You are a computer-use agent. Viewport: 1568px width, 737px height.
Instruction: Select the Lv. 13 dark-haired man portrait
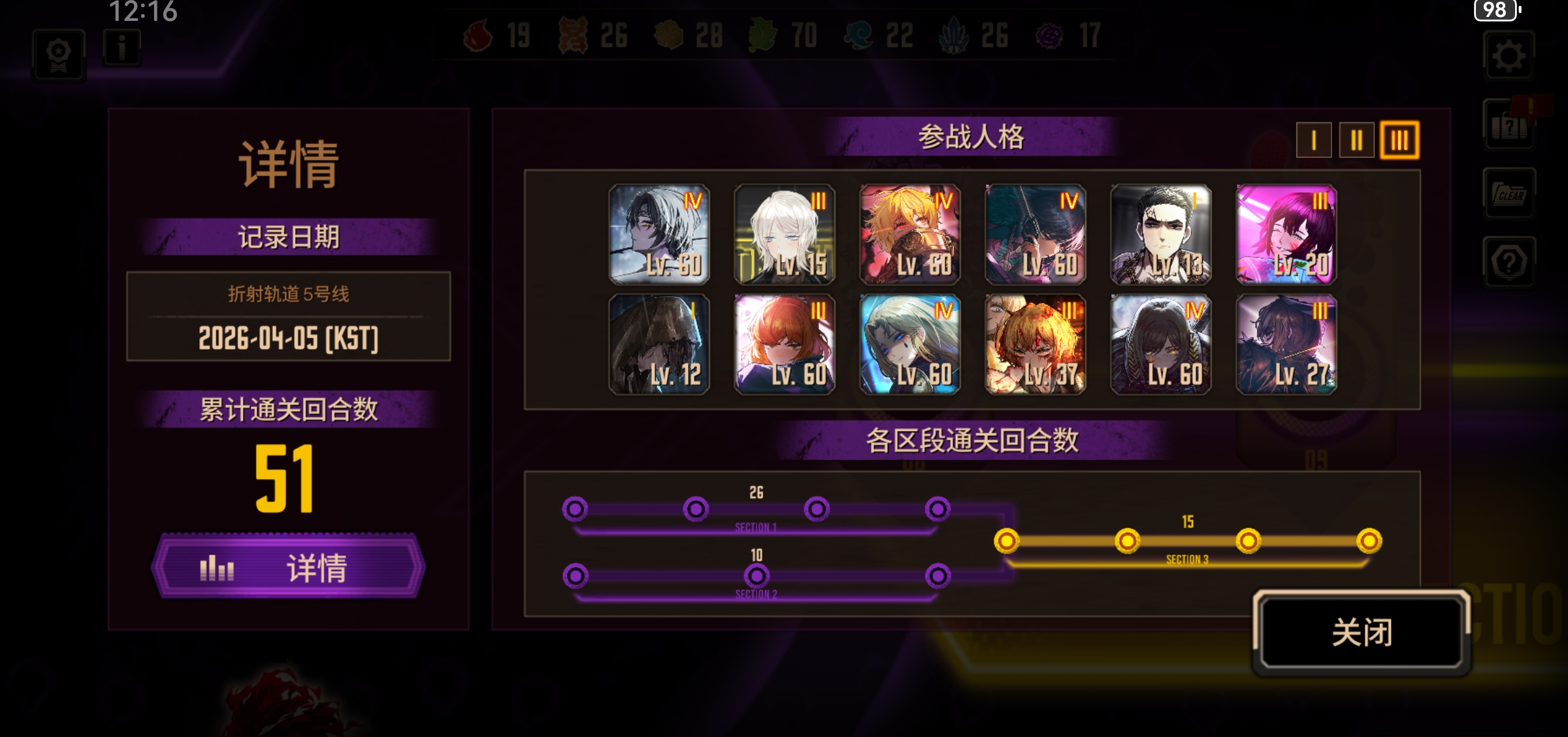1161,235
